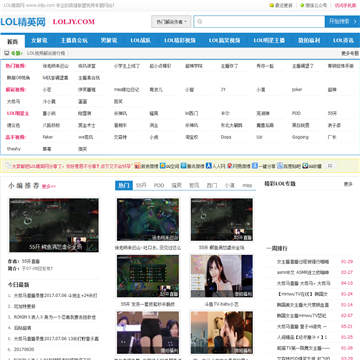Viewport: 360px width, 360px height.
Task: Open the 55开直播 thumbnail in the grid's top row
Action: coord(222,219)
